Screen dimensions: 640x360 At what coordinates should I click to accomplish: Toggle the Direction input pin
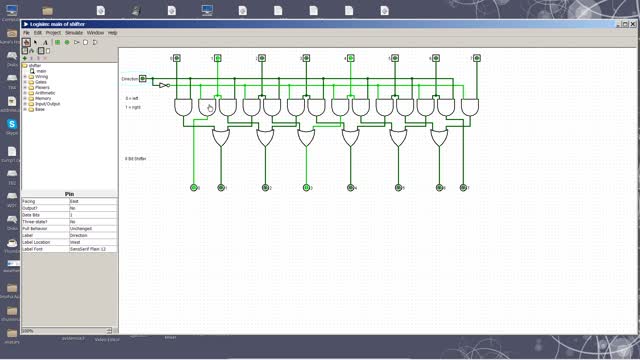[142, 78]
